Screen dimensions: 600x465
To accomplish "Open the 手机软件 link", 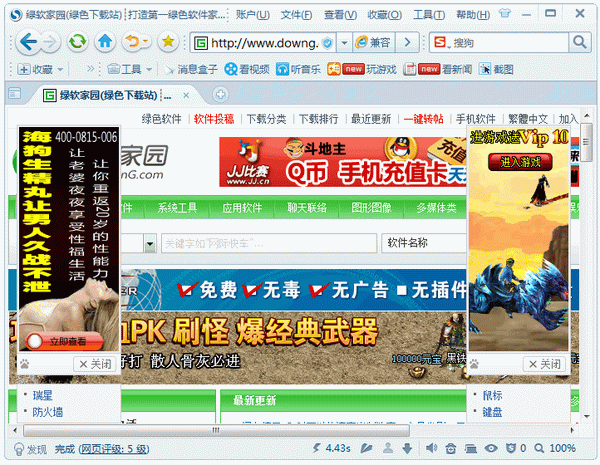I will pyautogui.click(x=476, y=119).
